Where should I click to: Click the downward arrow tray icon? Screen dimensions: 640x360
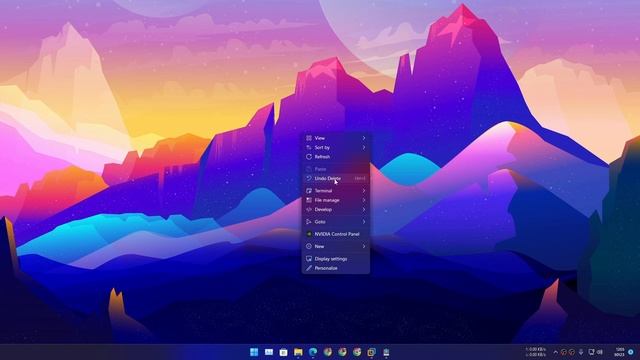click(580, 352)
